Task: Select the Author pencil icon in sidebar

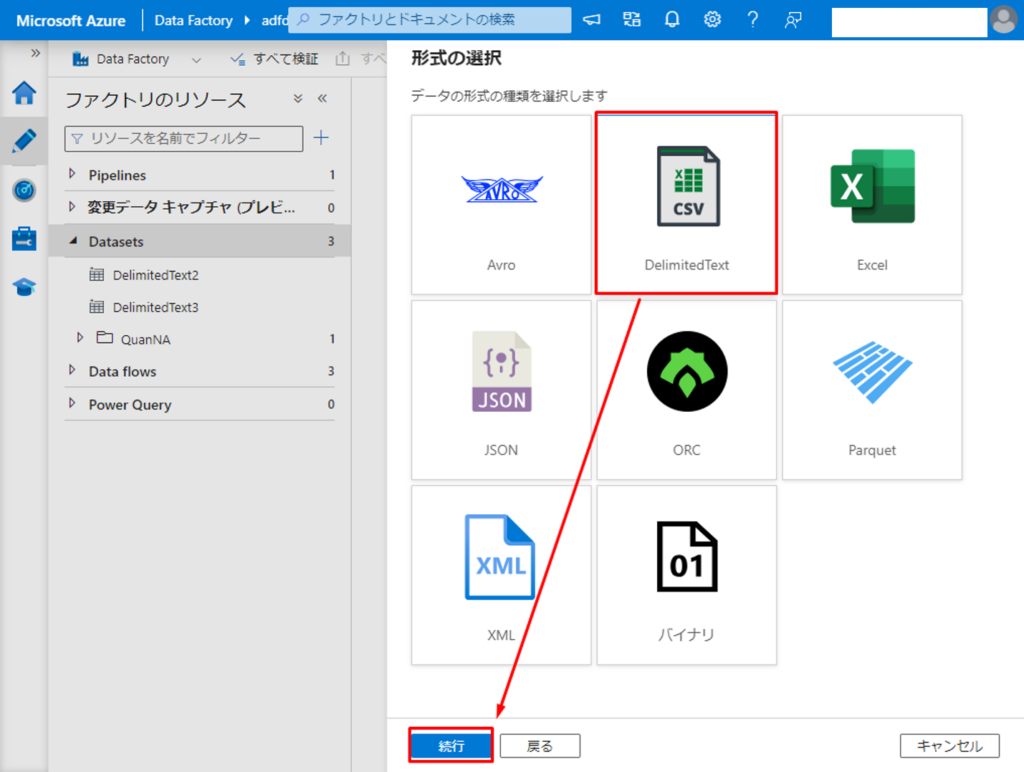Action: click(24, 141)
